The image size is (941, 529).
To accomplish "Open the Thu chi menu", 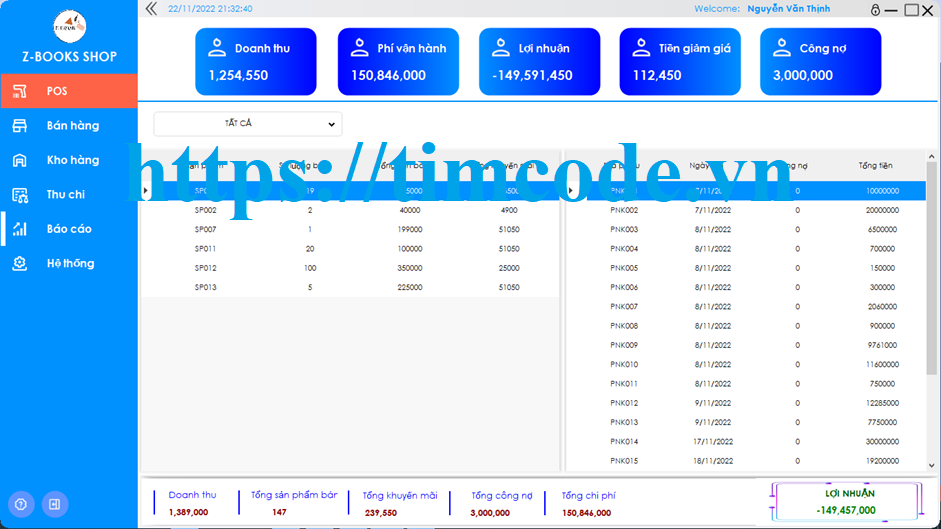I will pos(69,195).
